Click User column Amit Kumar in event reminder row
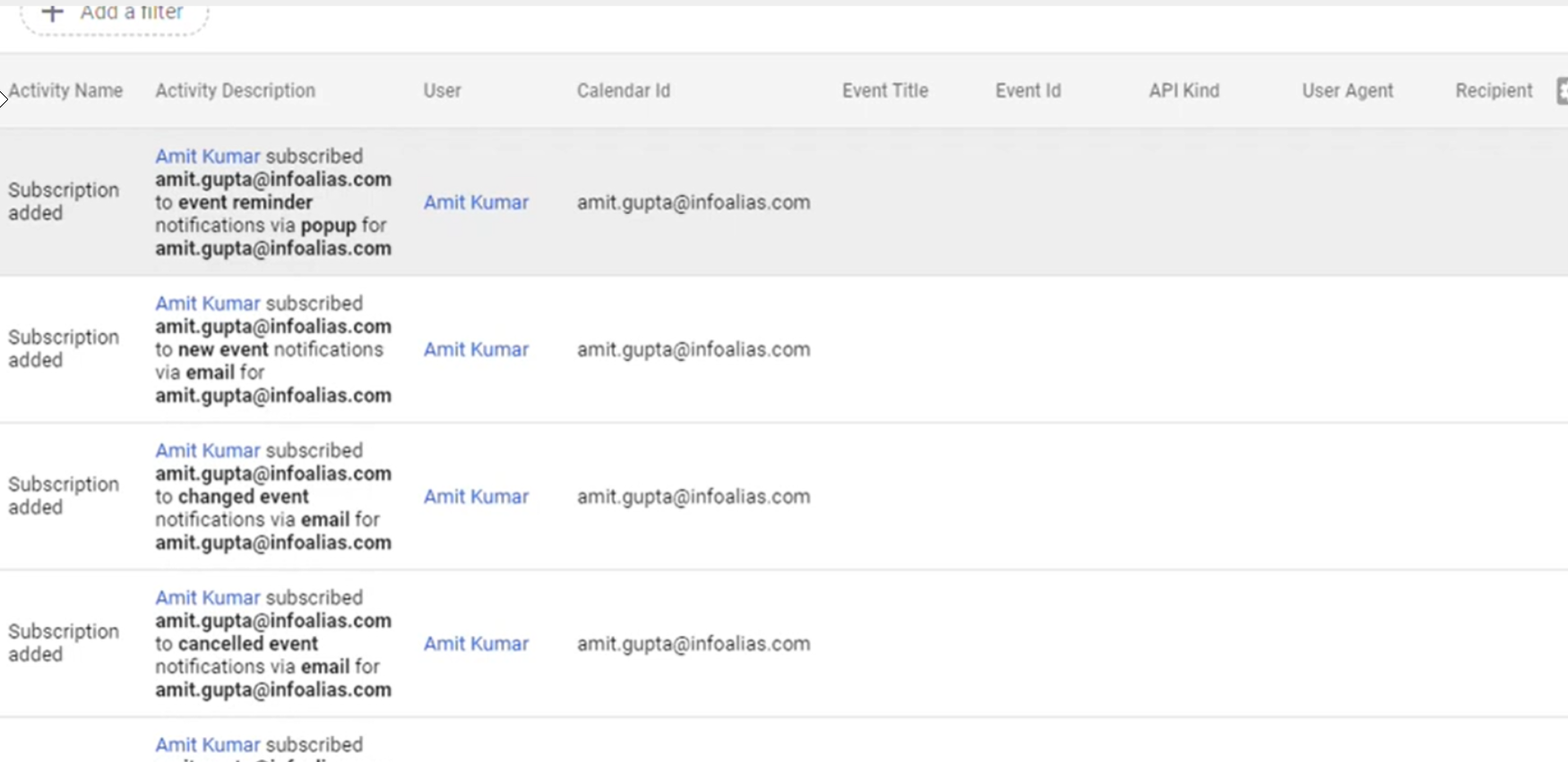 (x=477, y=202)
